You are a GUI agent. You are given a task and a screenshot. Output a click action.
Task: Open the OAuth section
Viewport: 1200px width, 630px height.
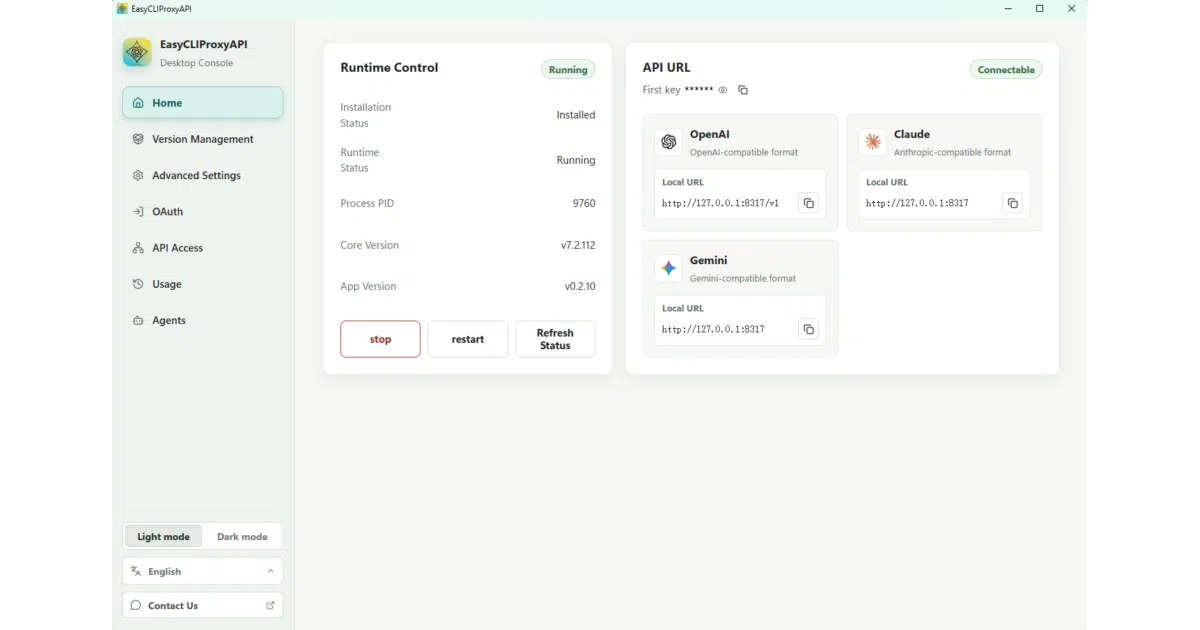(203, 212)
